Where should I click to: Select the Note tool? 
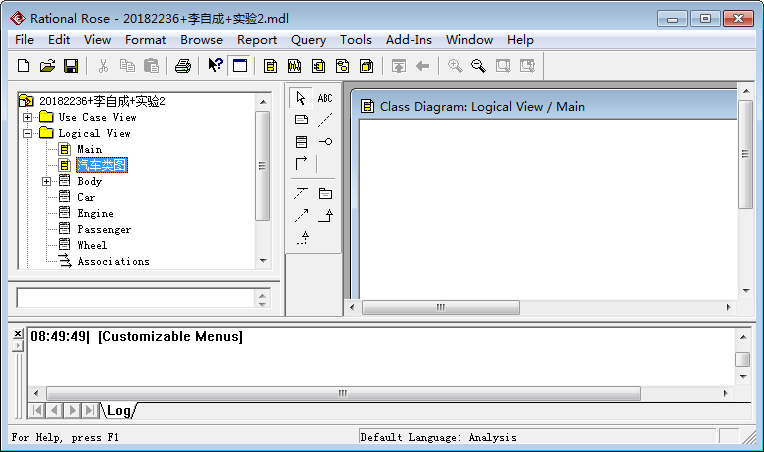coord(302,120)
